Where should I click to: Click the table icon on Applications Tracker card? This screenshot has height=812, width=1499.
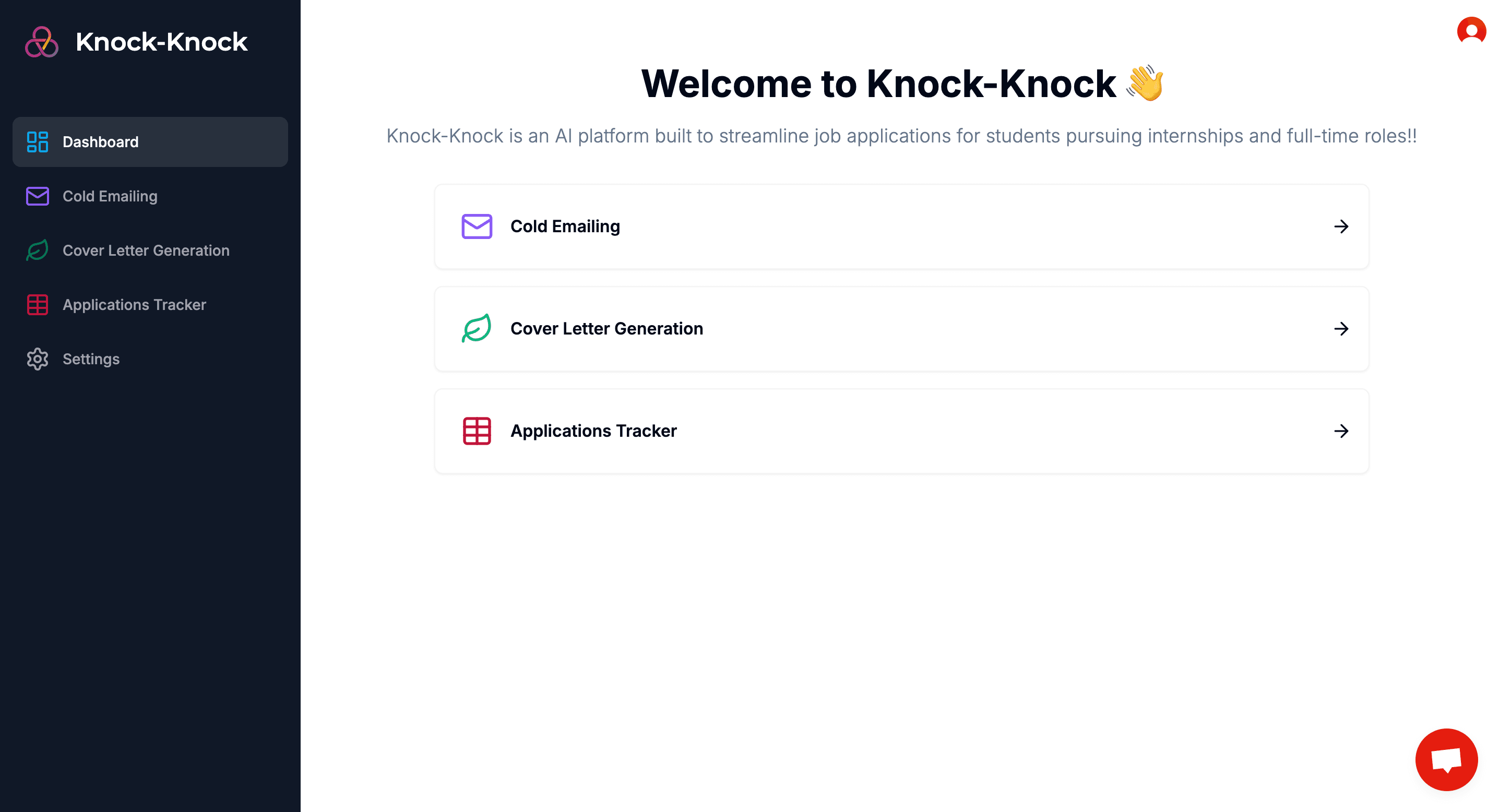(477, 431)
